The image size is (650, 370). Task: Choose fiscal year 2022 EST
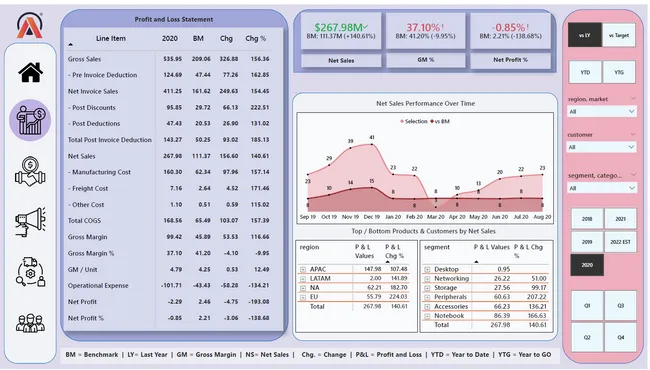(x=621, y=242)
